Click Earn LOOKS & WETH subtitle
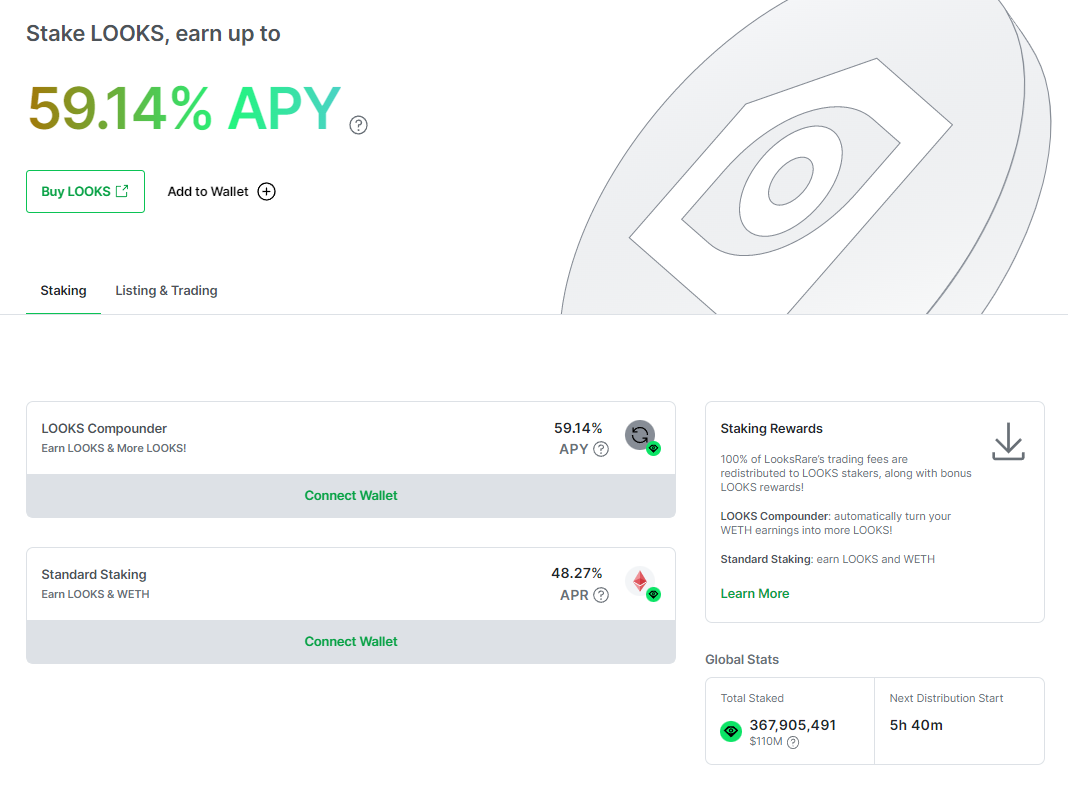Image resolution: width=1068 pixels, height=785 pixels. click(95, 594)
